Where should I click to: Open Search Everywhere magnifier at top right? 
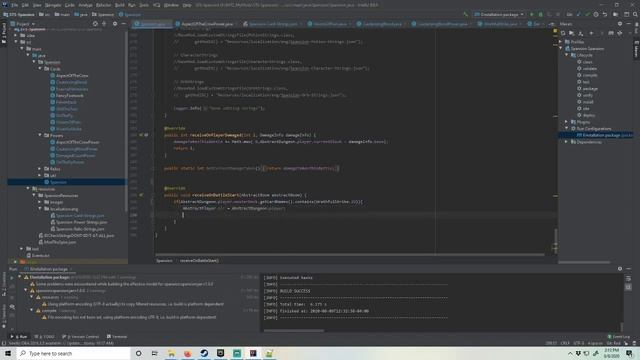coord(635,14)
